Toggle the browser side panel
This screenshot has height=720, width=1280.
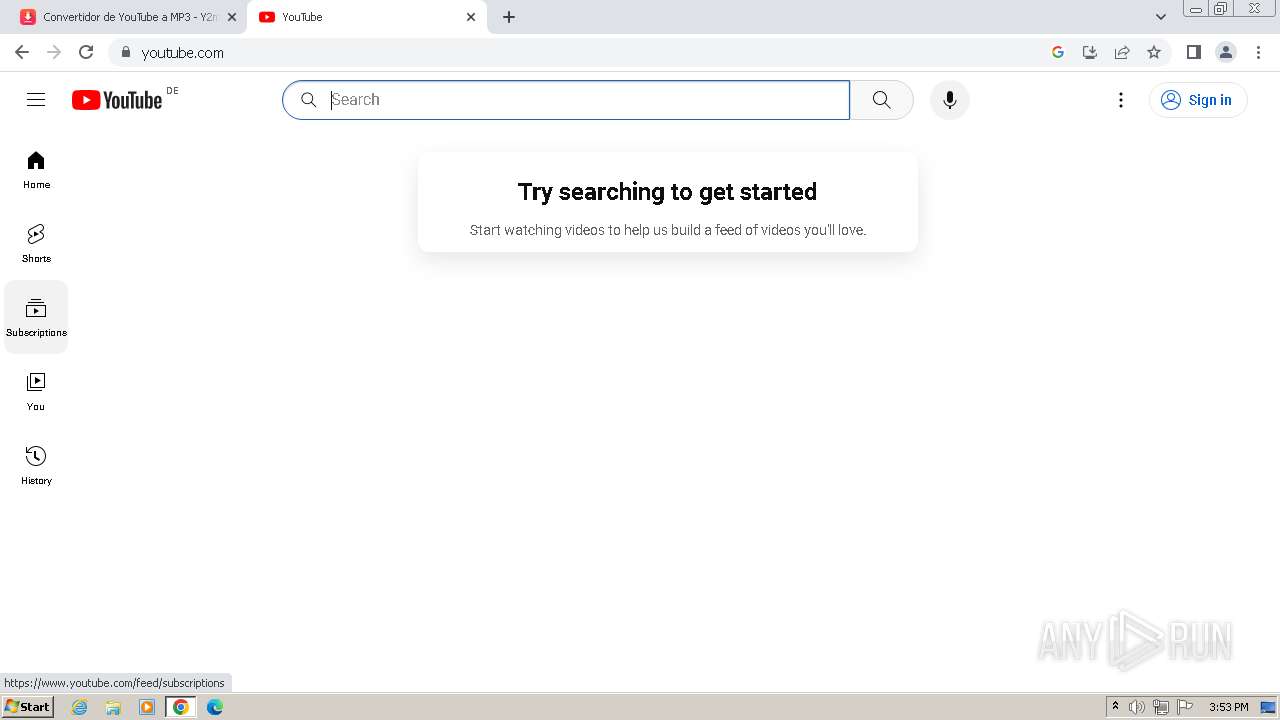pos(1193,52)
